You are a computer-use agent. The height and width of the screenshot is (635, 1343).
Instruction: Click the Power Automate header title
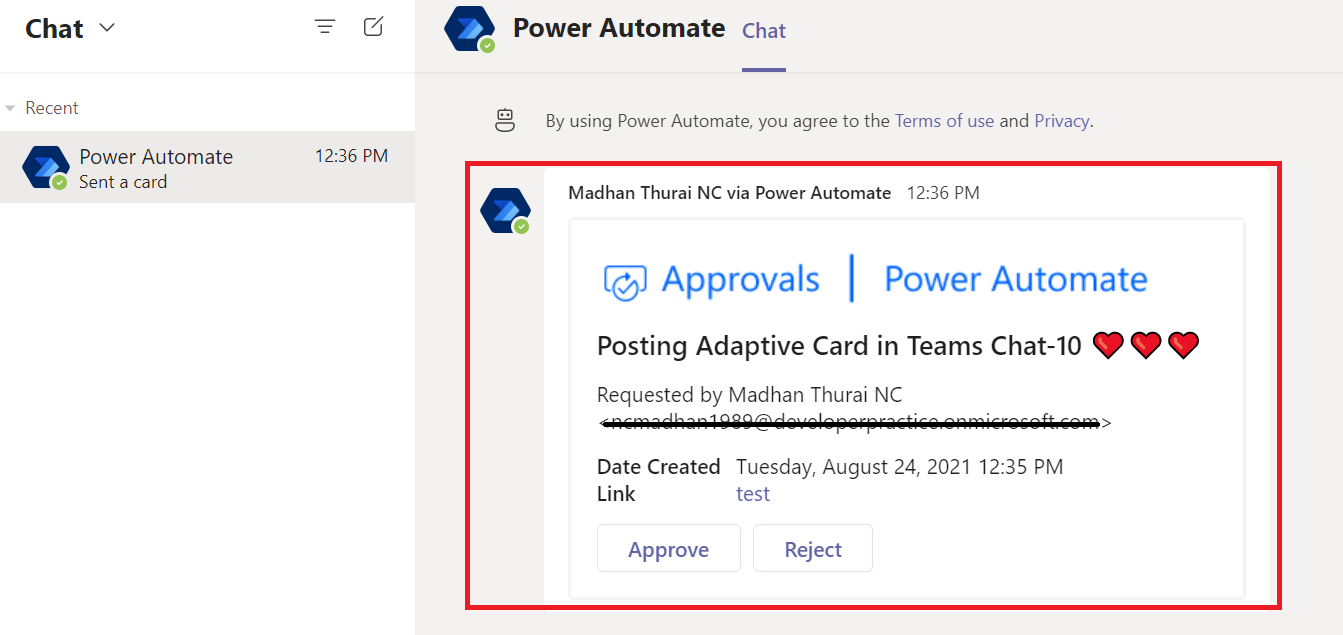pos(619,28)
